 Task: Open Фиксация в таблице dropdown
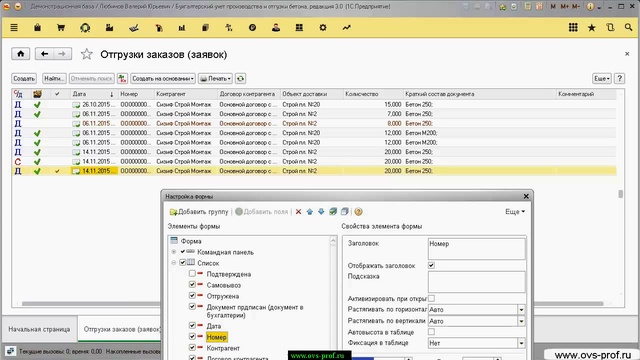click(x=521, y=343)
